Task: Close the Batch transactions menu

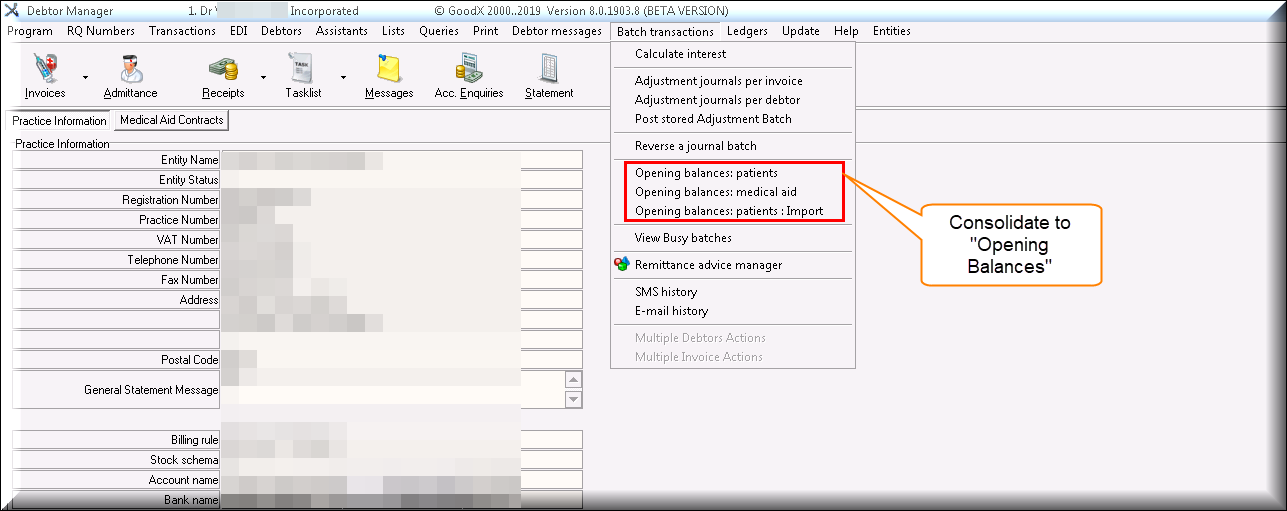Action: 665,31
